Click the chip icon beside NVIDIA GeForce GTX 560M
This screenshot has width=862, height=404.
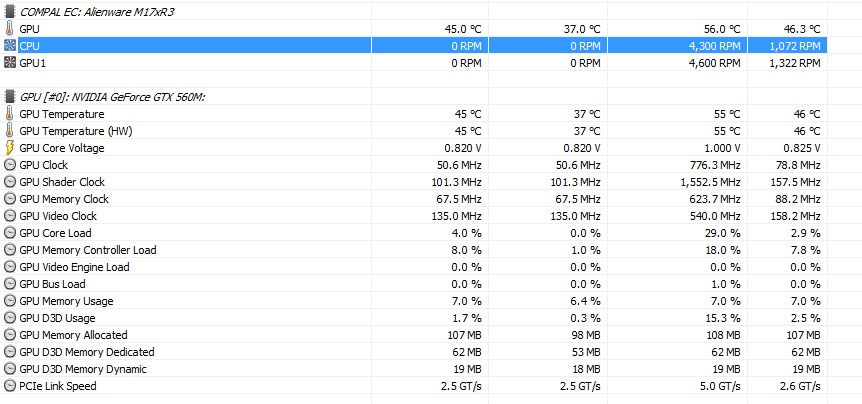point(10,96)
